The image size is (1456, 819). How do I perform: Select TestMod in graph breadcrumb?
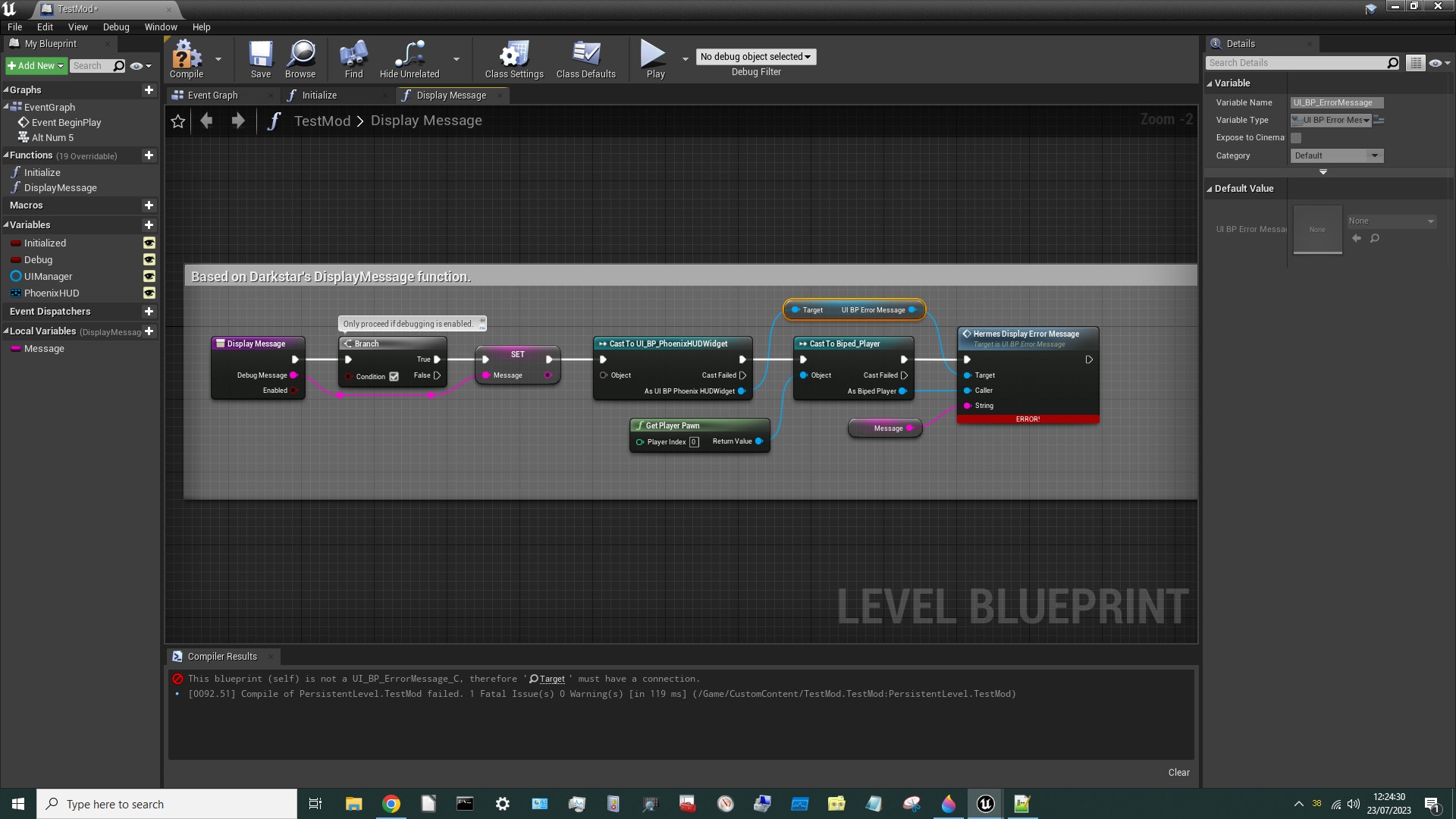tap(322, 121)
